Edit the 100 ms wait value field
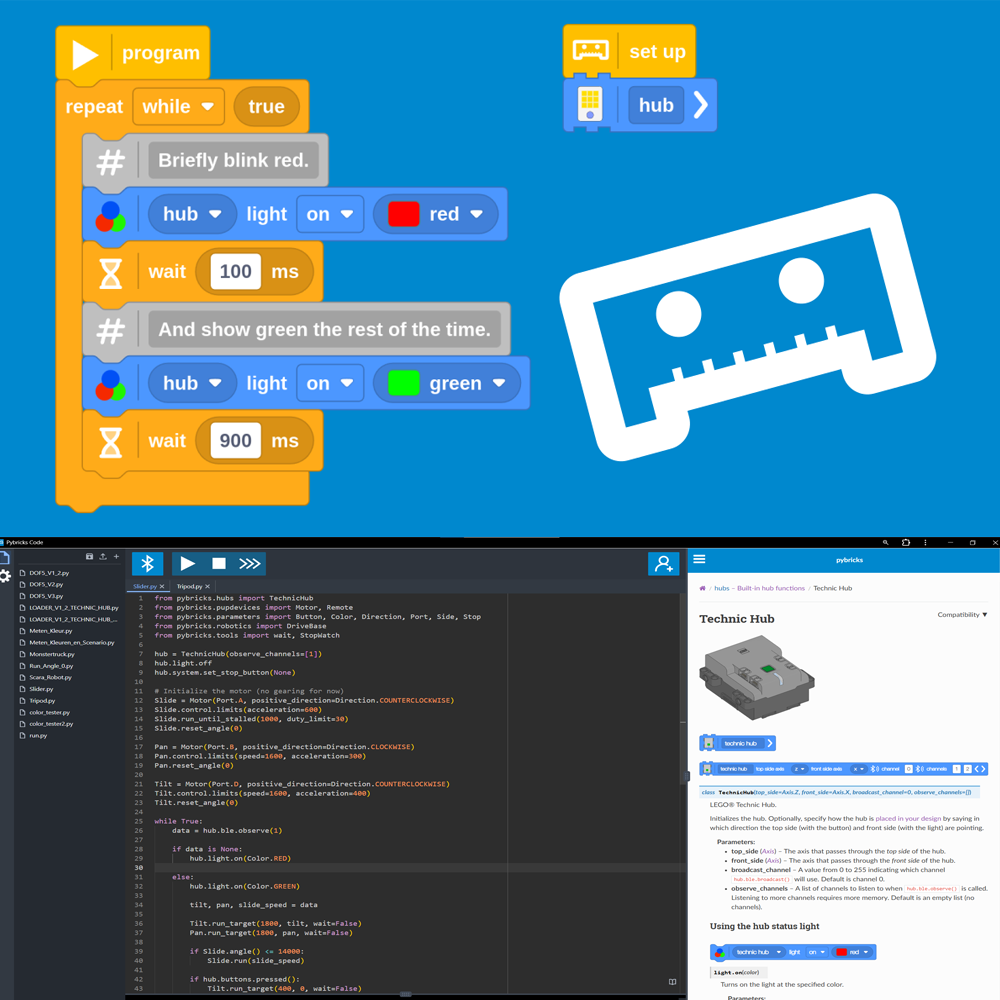The width and height of the screenshot is (1000, 1000). [235, 272]
